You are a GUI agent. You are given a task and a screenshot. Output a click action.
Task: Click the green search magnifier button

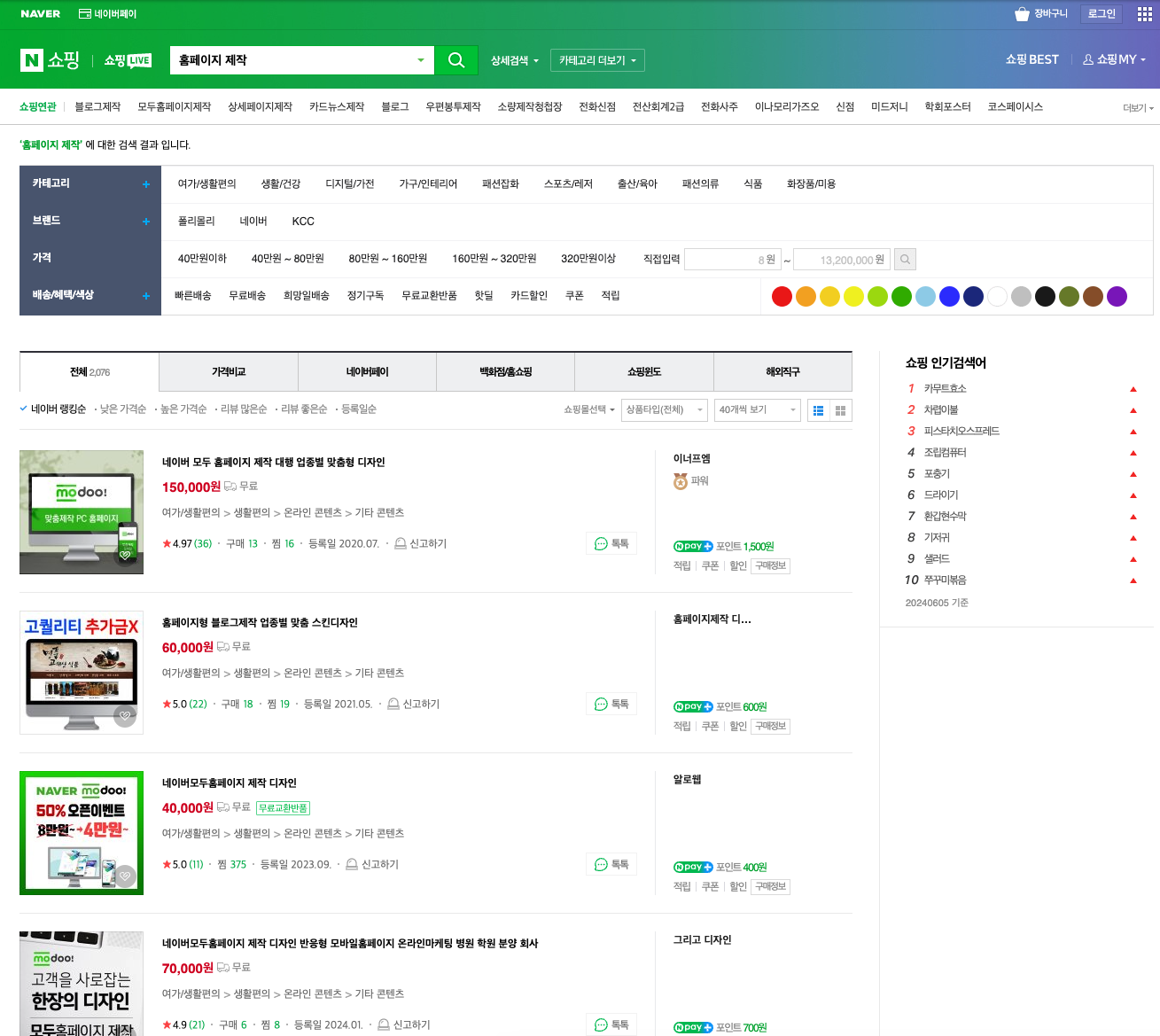[456, 60]
